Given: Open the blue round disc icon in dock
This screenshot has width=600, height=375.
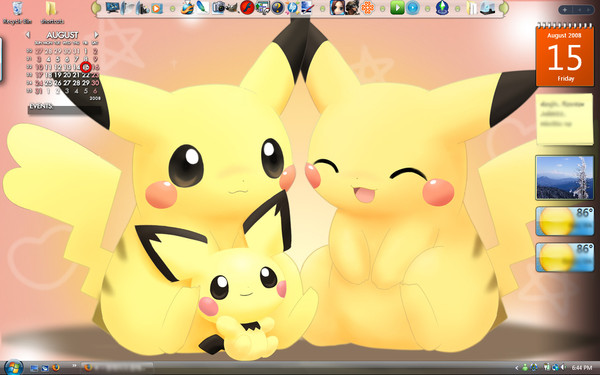Looking at the screenshot, I should pos(412,8).
